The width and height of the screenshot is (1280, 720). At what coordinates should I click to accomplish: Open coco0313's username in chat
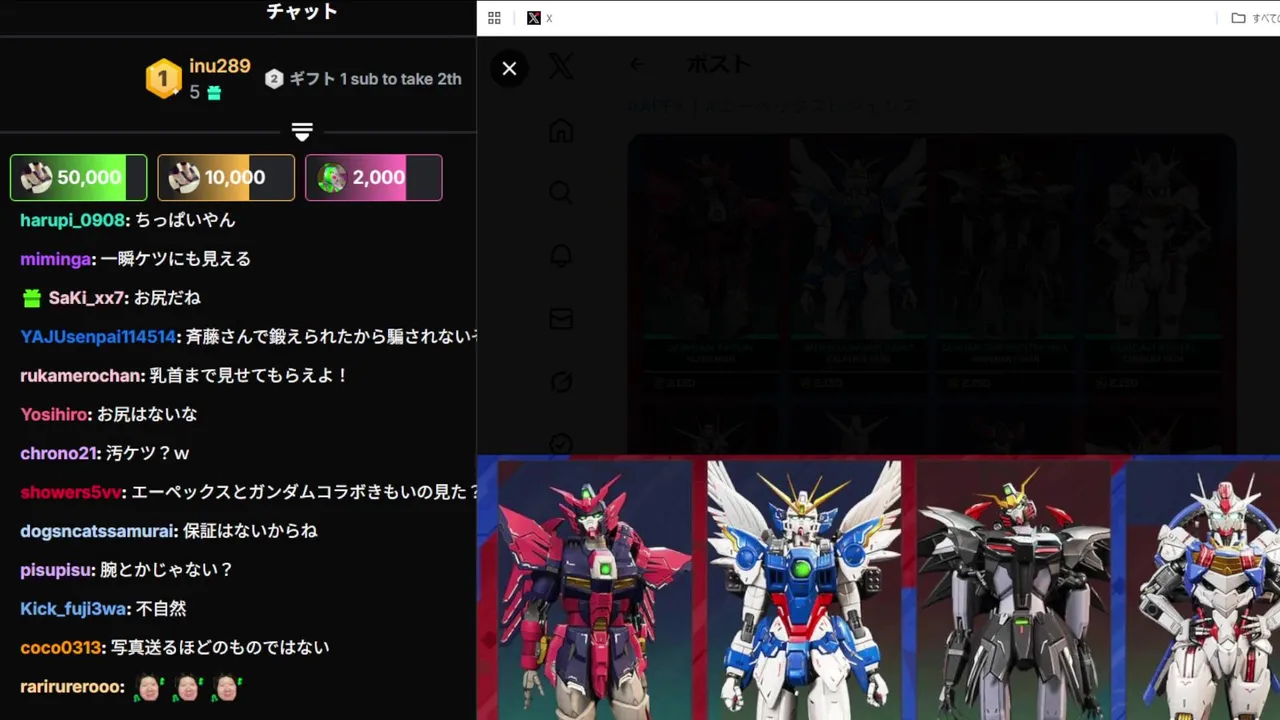coord(61,648)
